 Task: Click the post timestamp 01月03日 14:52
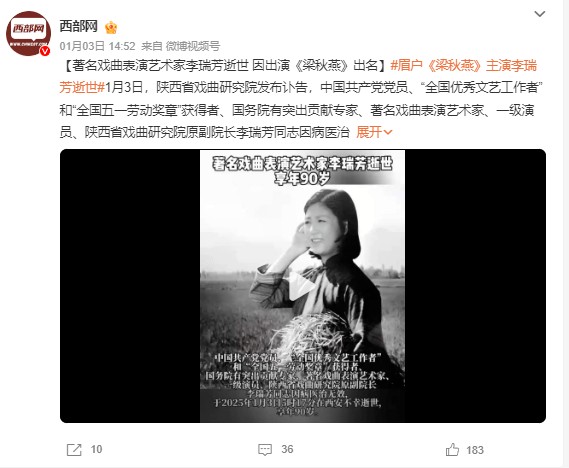point(97,46)
